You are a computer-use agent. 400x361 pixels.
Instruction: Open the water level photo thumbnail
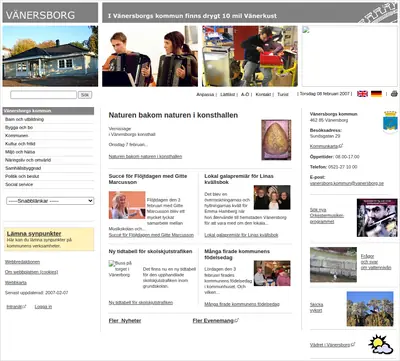click(x=333, y=265)
